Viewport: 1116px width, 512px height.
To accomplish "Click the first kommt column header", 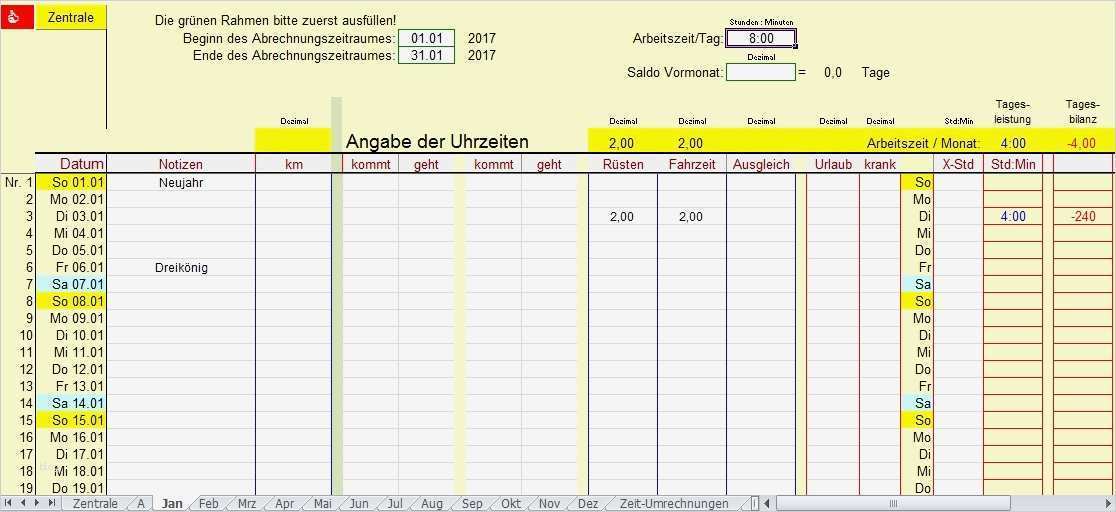I will (370, 164).
